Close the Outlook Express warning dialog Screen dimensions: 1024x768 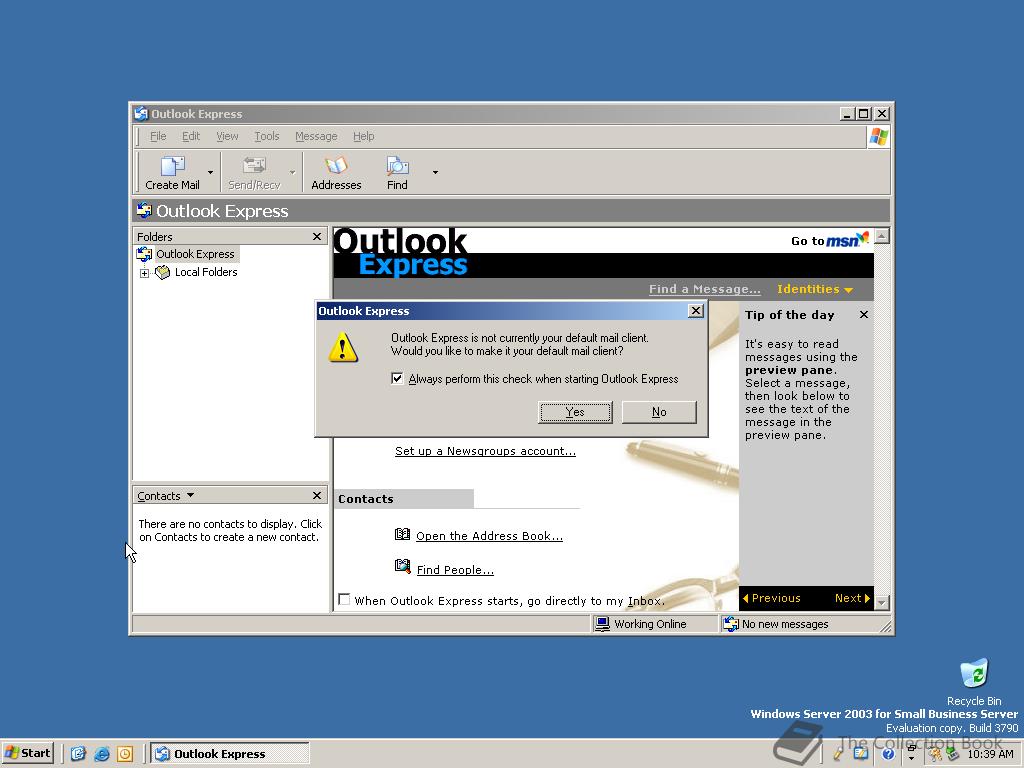point(696,311)
